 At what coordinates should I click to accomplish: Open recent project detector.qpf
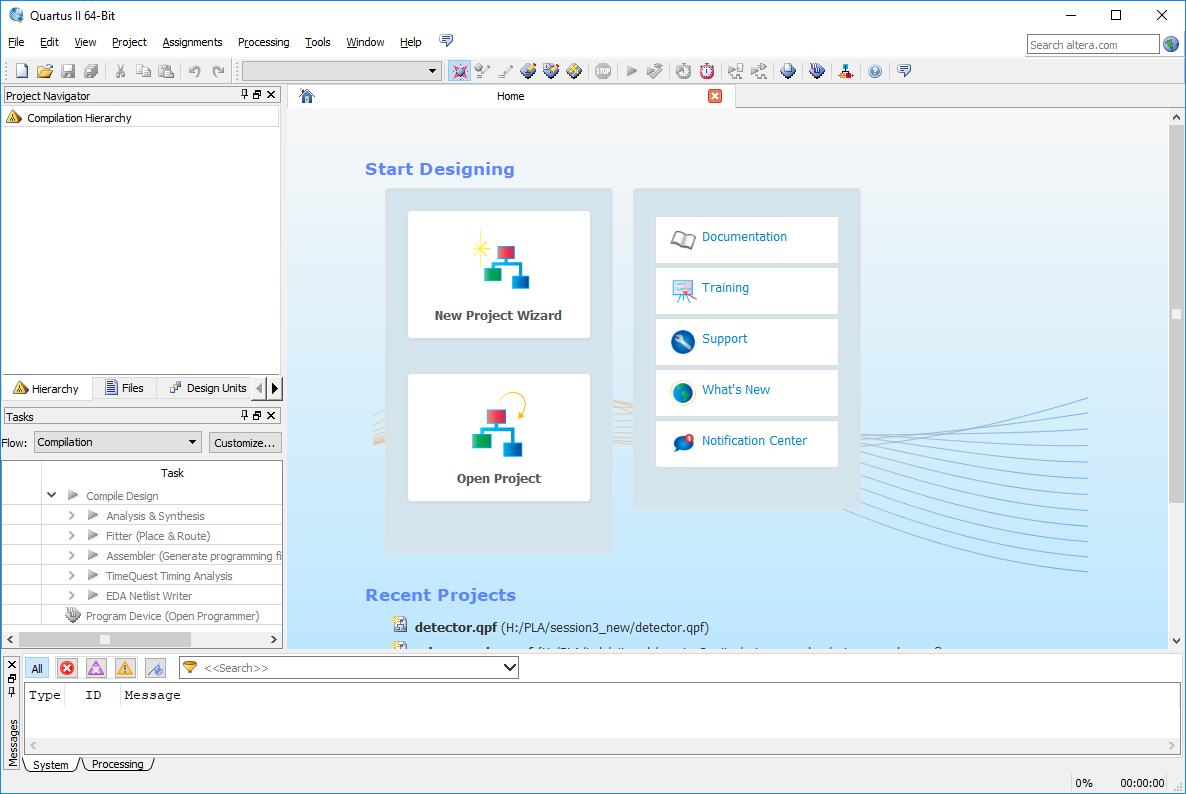(x=561, y=627)
